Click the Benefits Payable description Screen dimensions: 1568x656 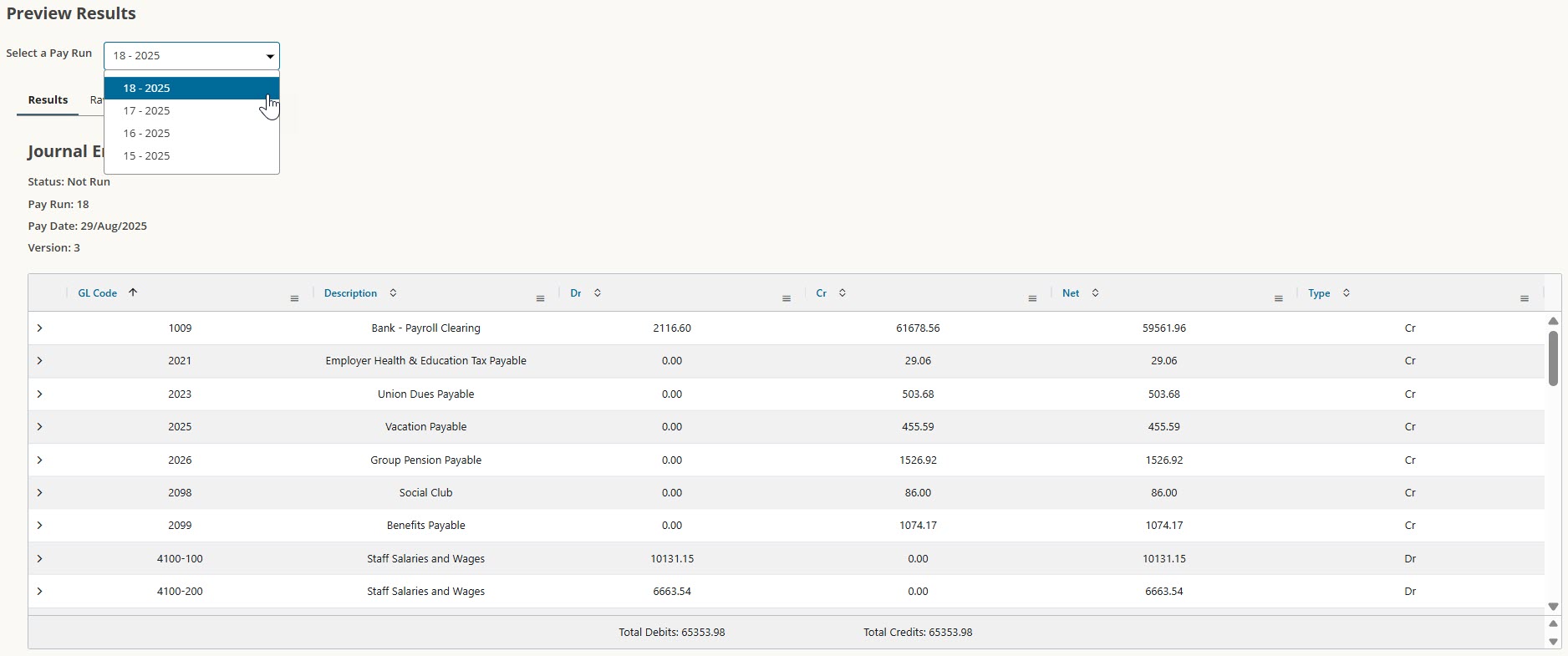pos(425,526)
